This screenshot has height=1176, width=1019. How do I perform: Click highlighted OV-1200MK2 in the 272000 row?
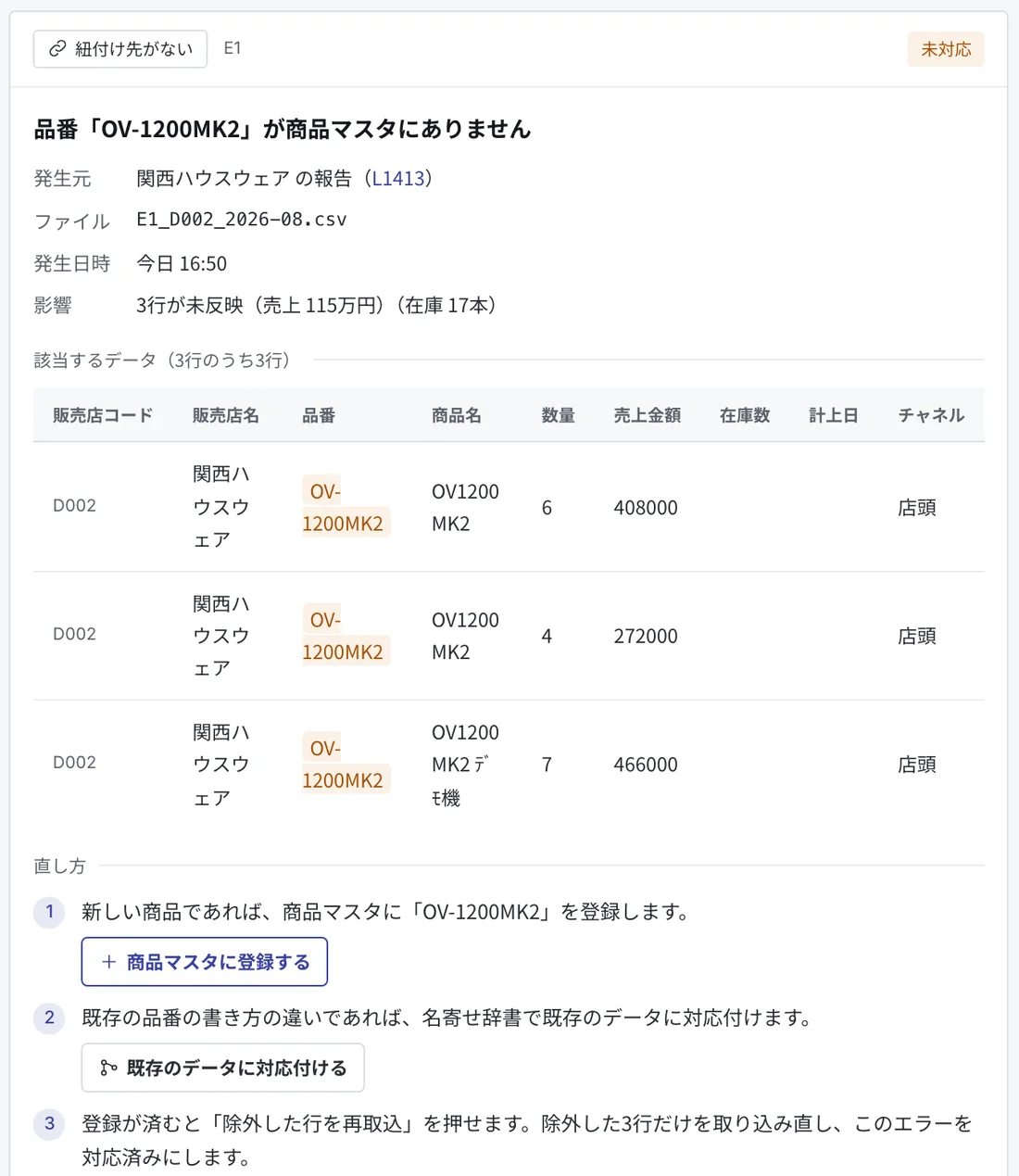coord(346,636)
